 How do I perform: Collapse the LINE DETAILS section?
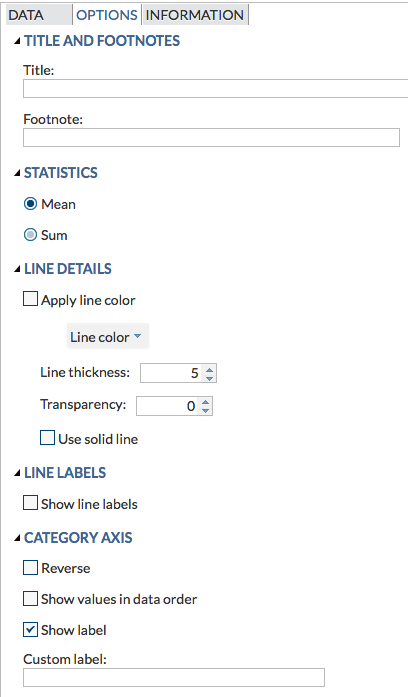point(17,269)
